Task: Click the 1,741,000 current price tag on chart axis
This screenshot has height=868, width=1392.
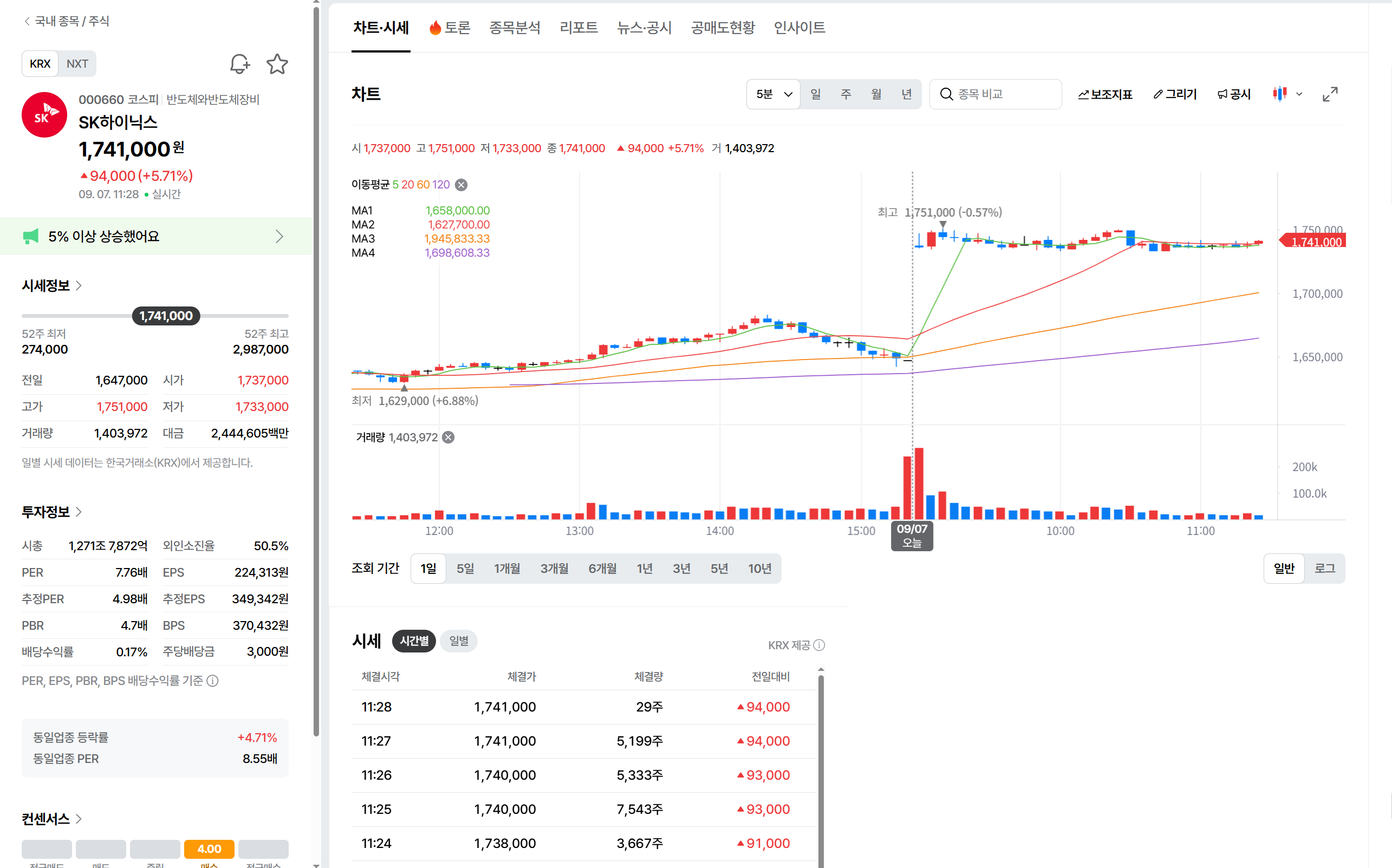Action: 1313,242
